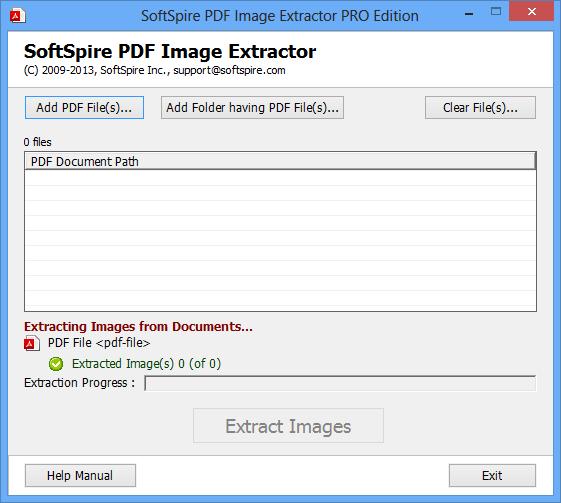Click the Extraction Progress bar
The width and height of the screenshot is (561, 503).
[340, 383]
